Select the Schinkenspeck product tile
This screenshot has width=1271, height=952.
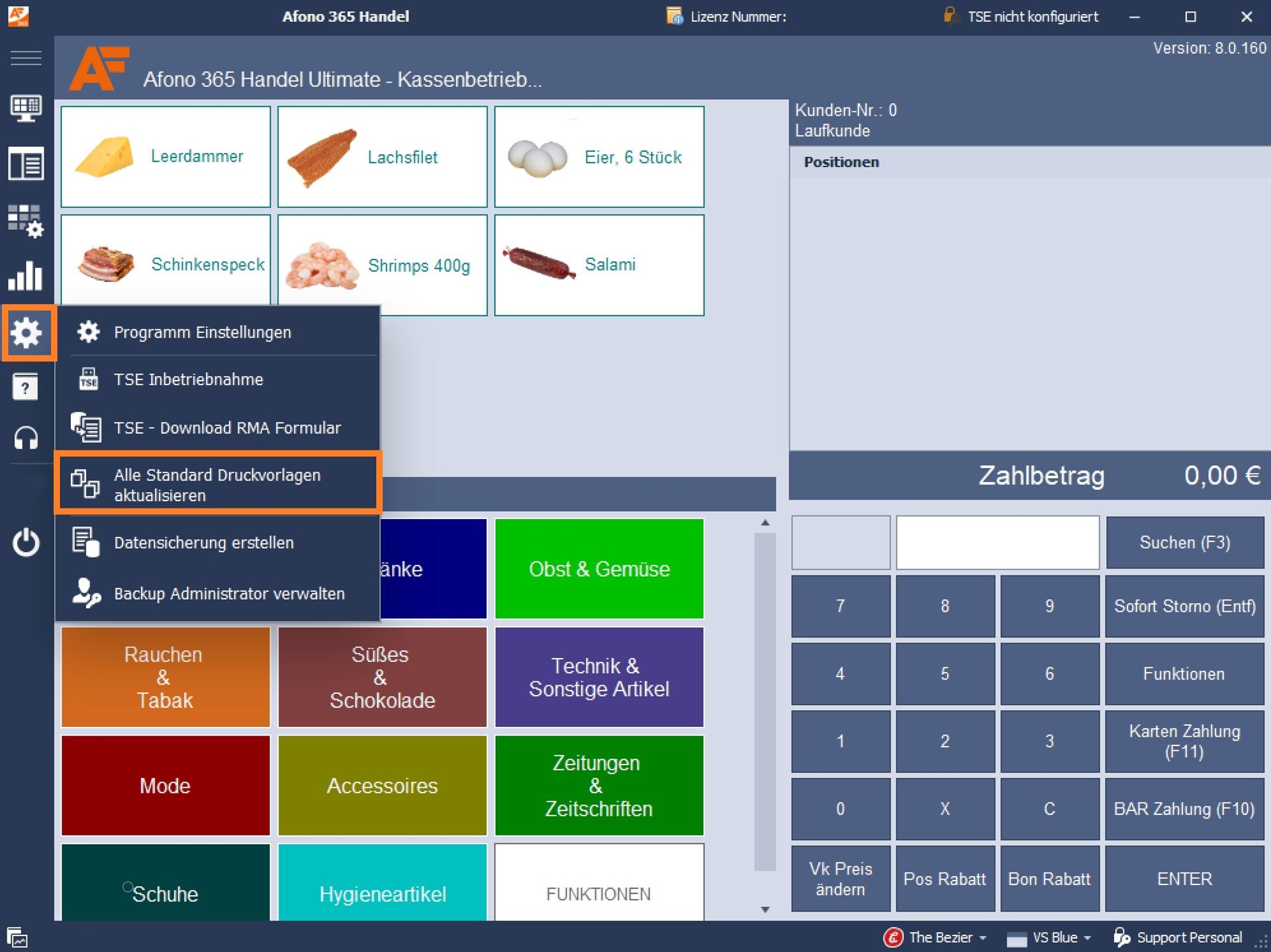165,260
